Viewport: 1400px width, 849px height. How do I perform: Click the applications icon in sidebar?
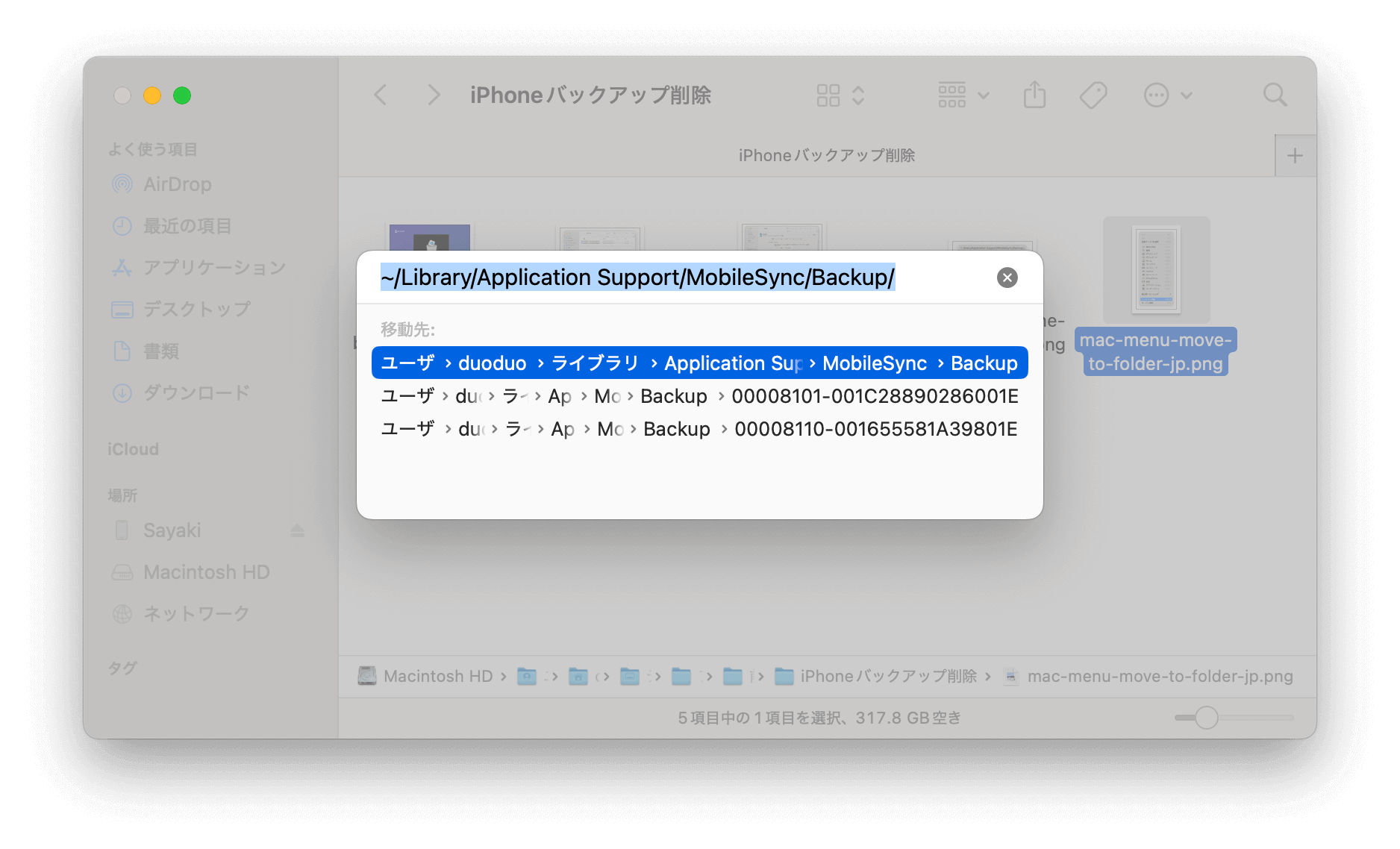[x=122, y=268]
